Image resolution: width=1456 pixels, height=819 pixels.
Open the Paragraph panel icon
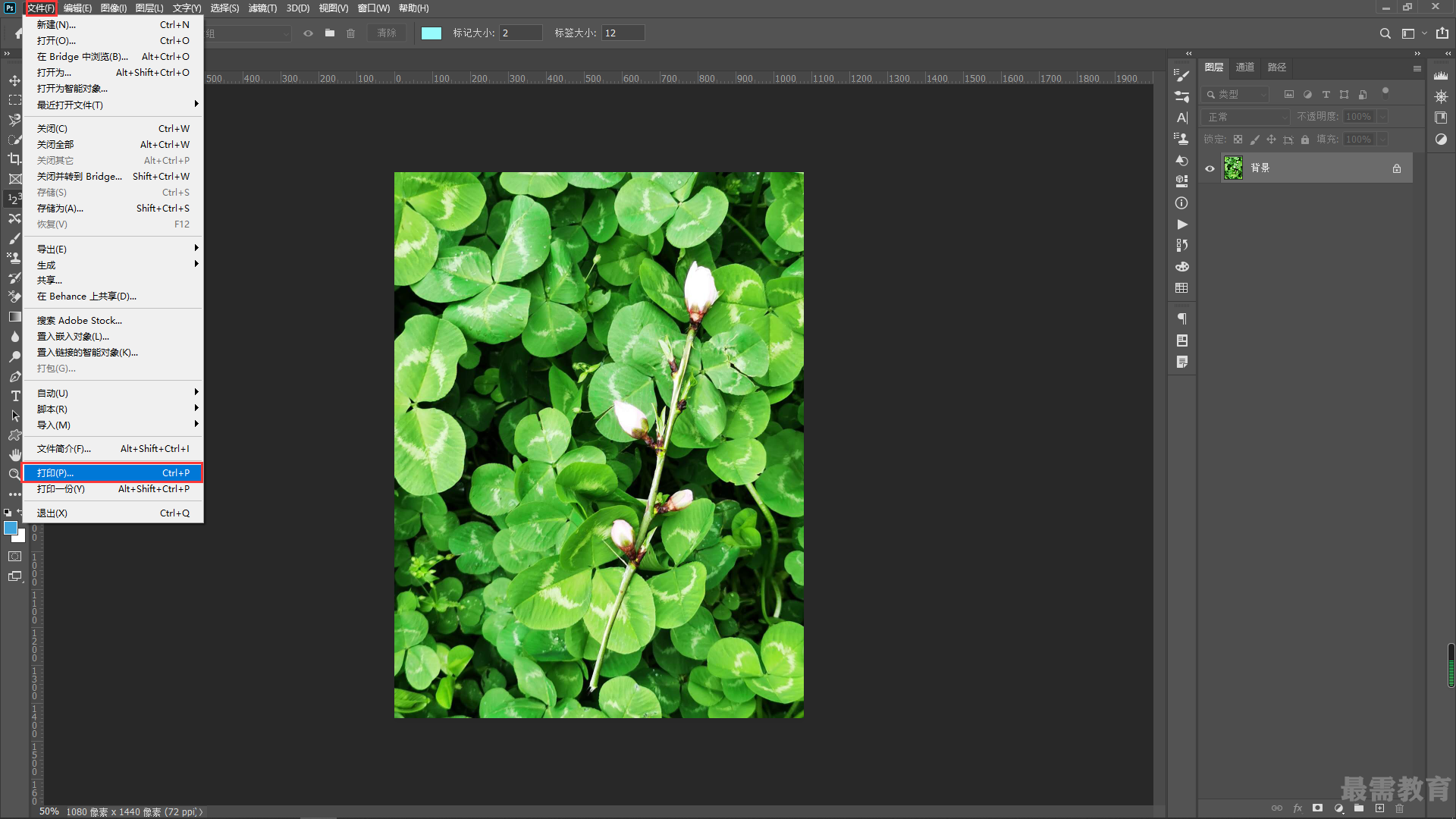pyautogui.click(x=1181, y=318)
